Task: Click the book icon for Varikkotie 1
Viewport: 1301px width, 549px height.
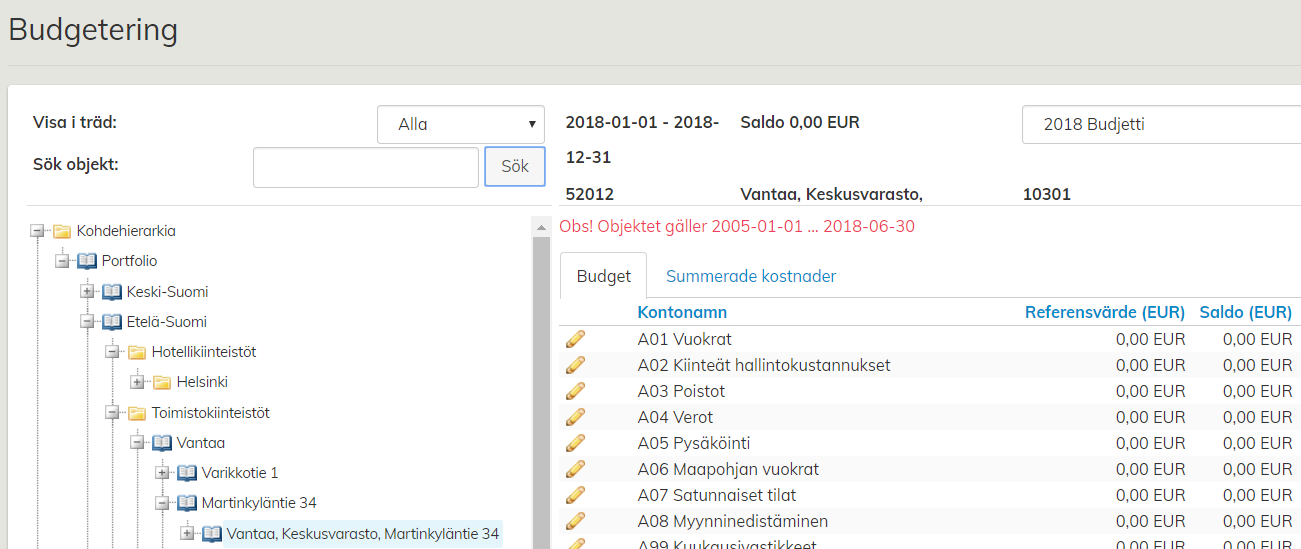Action: point(187,473)
